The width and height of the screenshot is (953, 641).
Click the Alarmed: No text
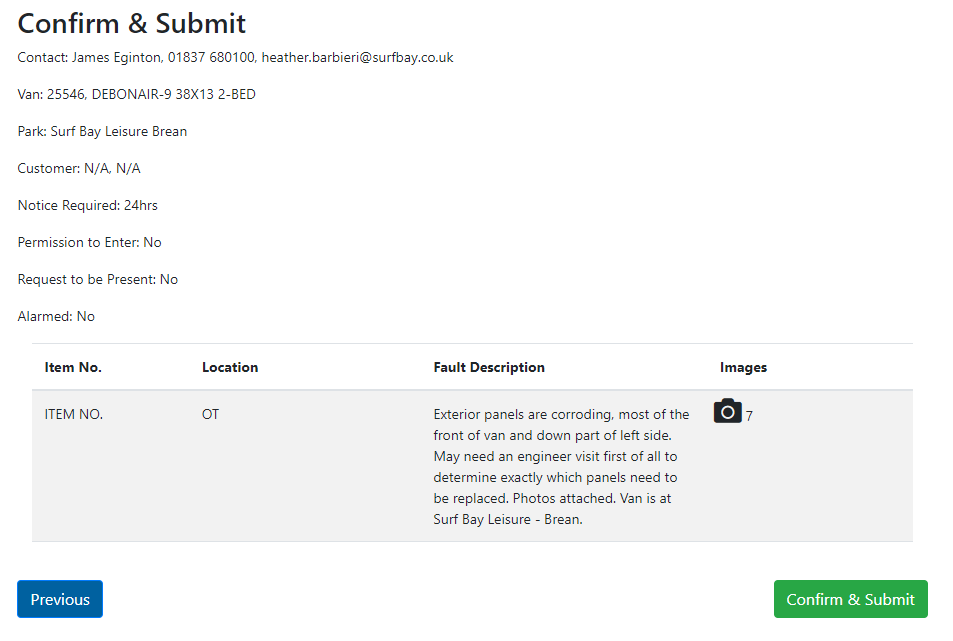[56, 317]
